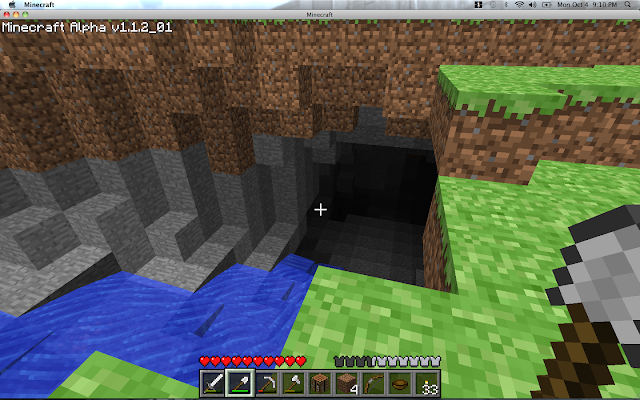Click the red hearts health bar
The height and width of the screenshot is (400, 640).
pyautogui.click(x=253, y=361)
